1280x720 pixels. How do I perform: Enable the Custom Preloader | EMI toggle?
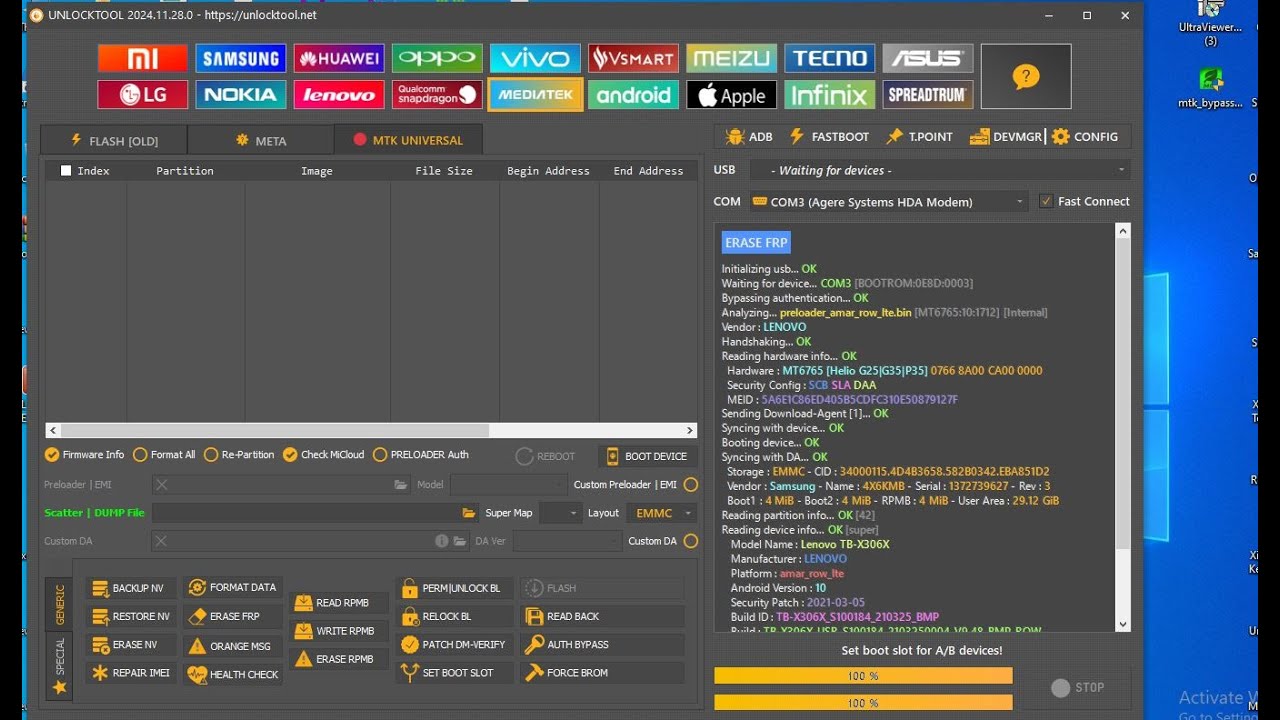pyautogui.click(x=691, y=485)
